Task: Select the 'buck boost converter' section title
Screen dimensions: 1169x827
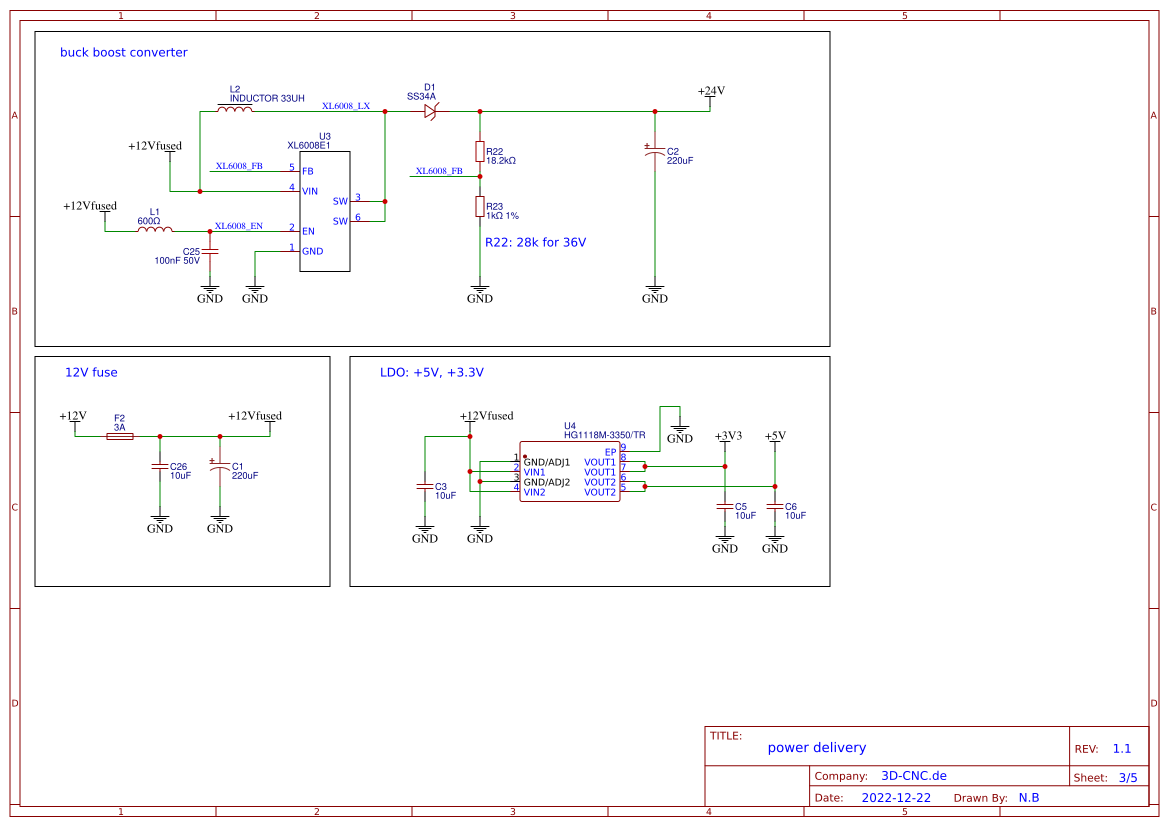Action: tap(124, 52)
